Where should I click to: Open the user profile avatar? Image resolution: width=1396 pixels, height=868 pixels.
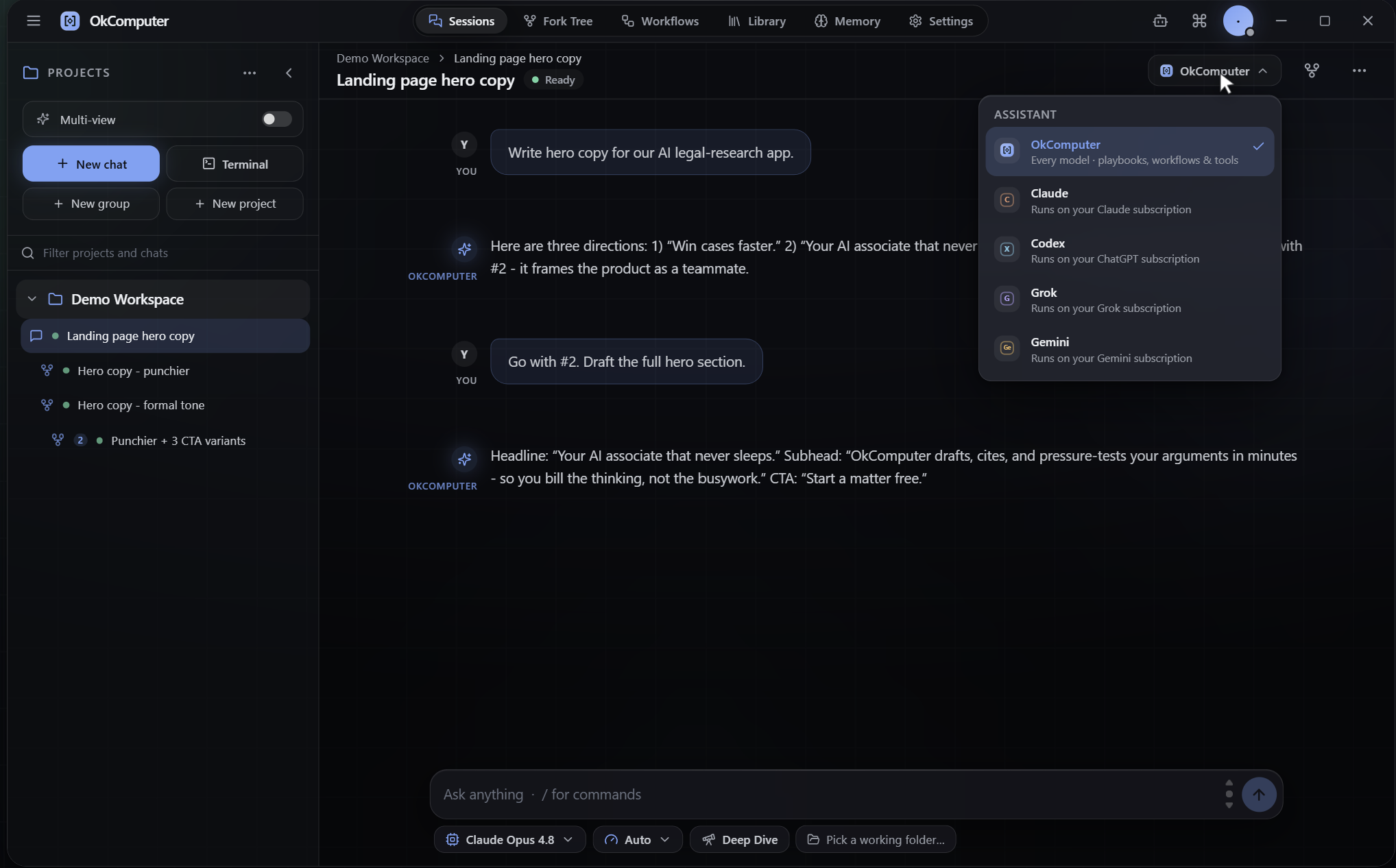click(x=1238, y=21)
